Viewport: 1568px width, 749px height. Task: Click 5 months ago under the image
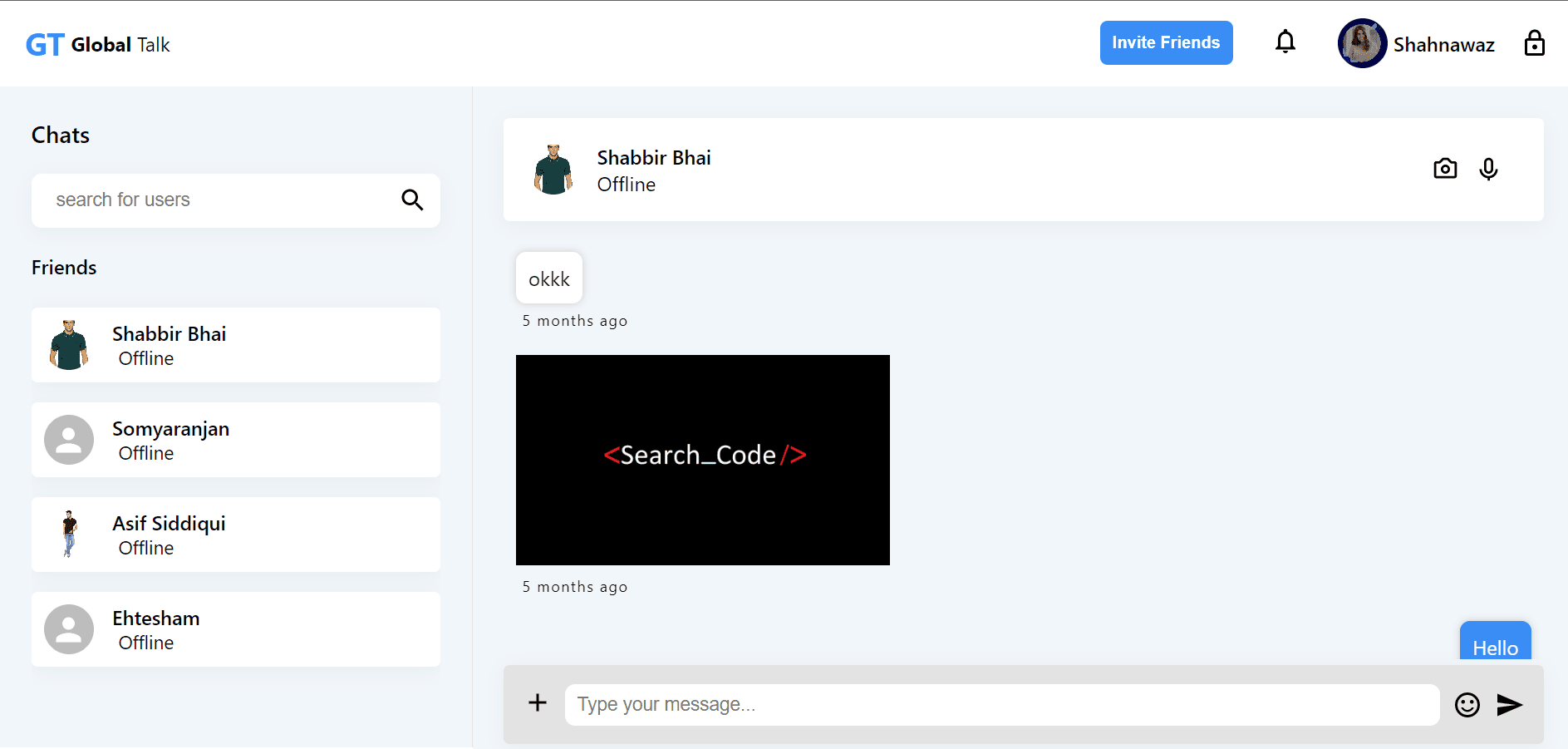click(575, 587)
